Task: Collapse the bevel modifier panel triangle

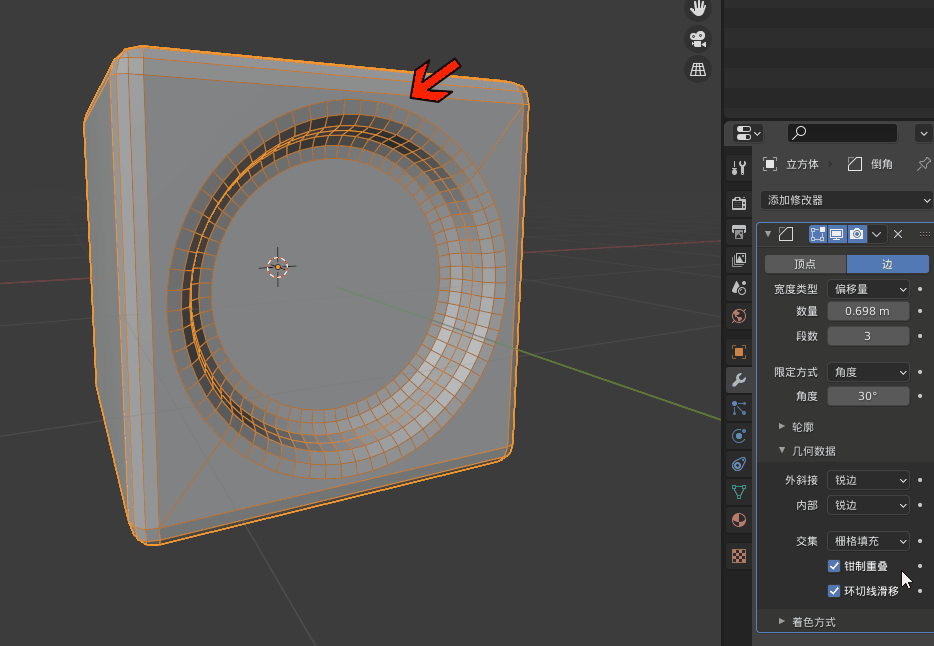Action: click(x=768, y=234)
